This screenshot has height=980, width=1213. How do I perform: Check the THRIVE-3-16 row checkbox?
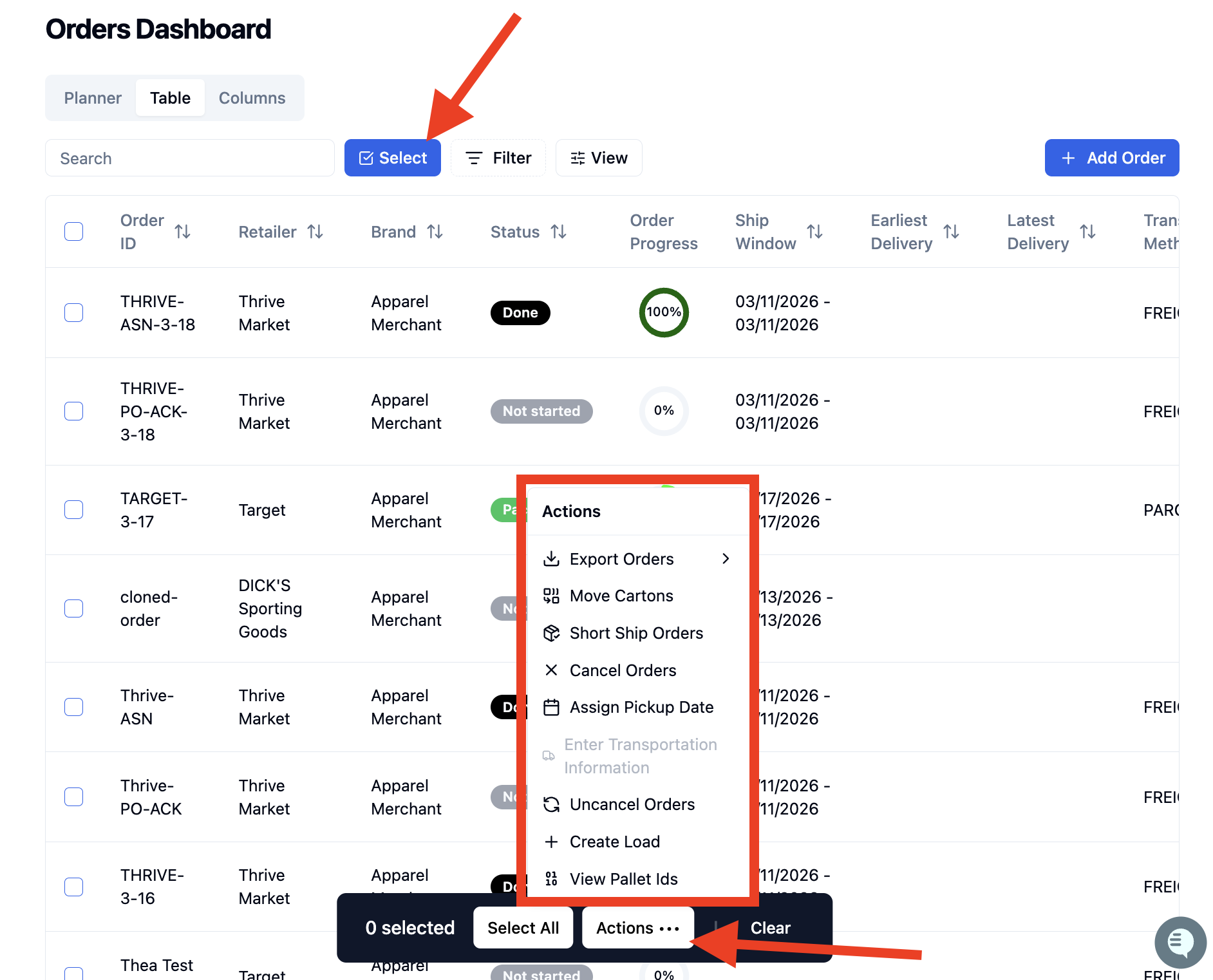click(74, 887)
